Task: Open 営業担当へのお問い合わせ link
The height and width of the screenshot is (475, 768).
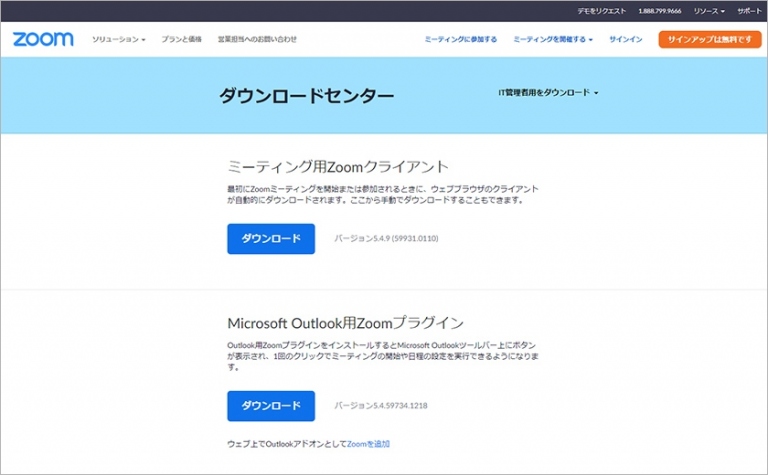Action: (x=257, y=39)
